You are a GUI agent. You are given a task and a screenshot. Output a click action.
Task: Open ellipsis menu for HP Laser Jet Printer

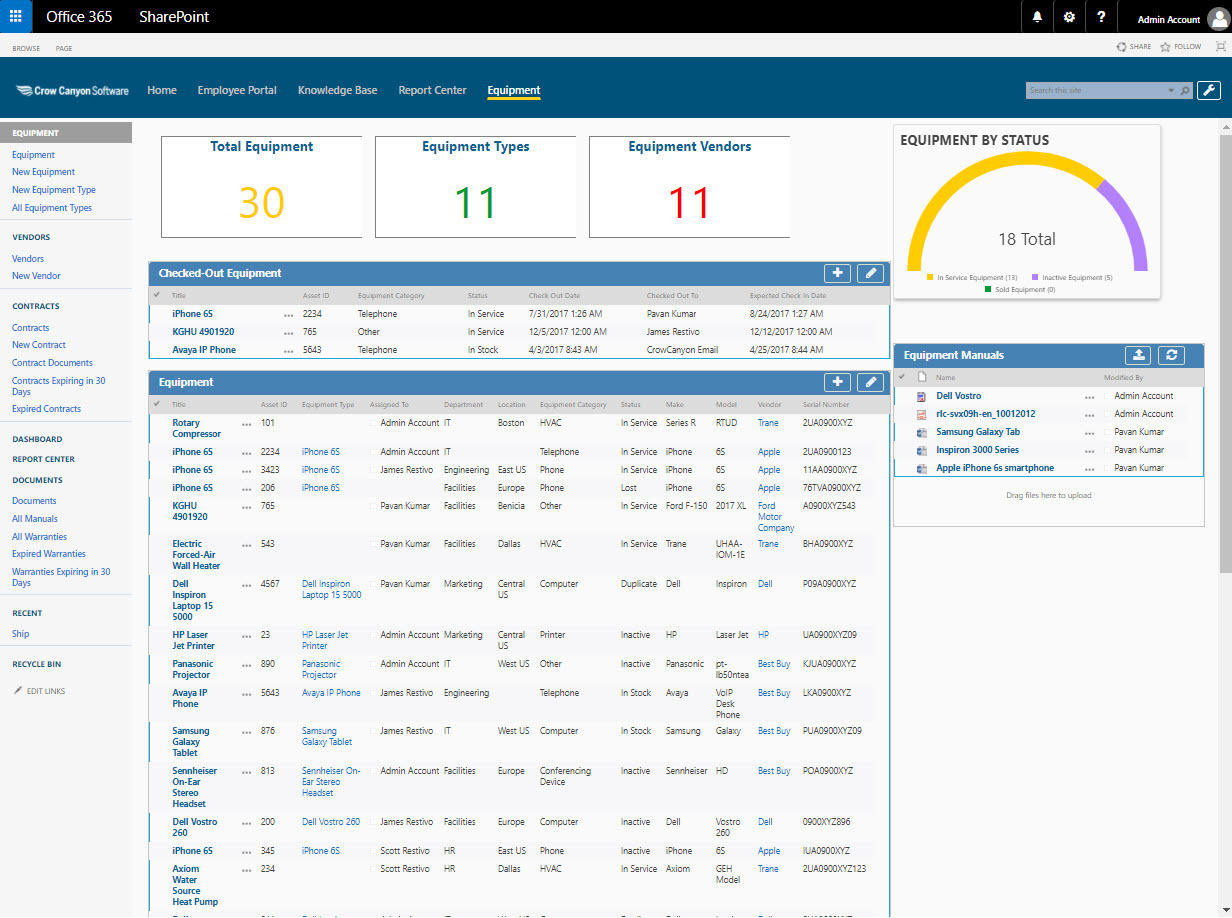(247, 635)
